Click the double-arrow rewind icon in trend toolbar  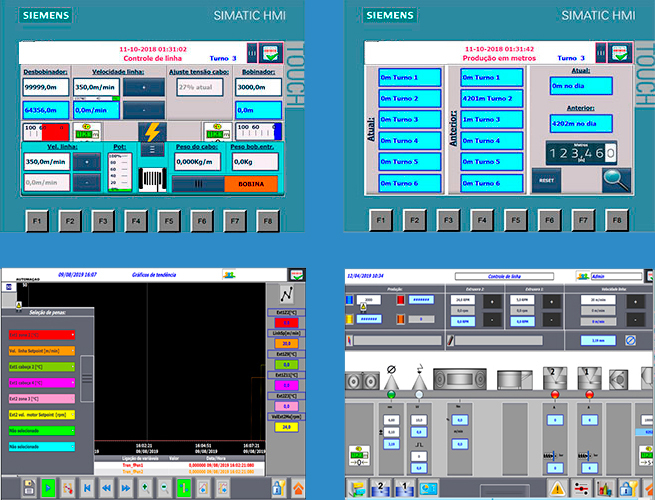pos(107,487)
